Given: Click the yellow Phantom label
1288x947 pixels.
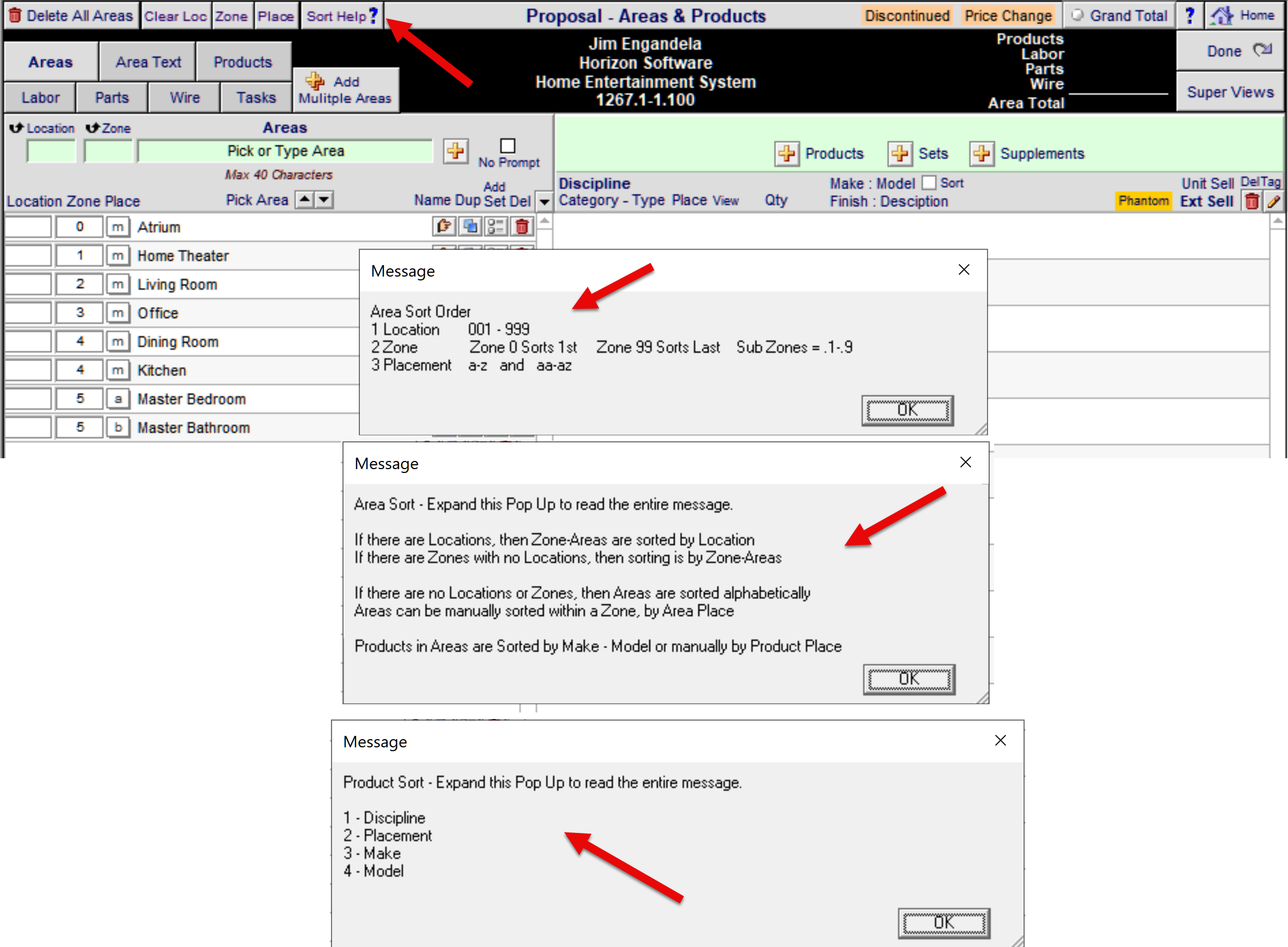Looking at the screenshot, I should 1143,201.
